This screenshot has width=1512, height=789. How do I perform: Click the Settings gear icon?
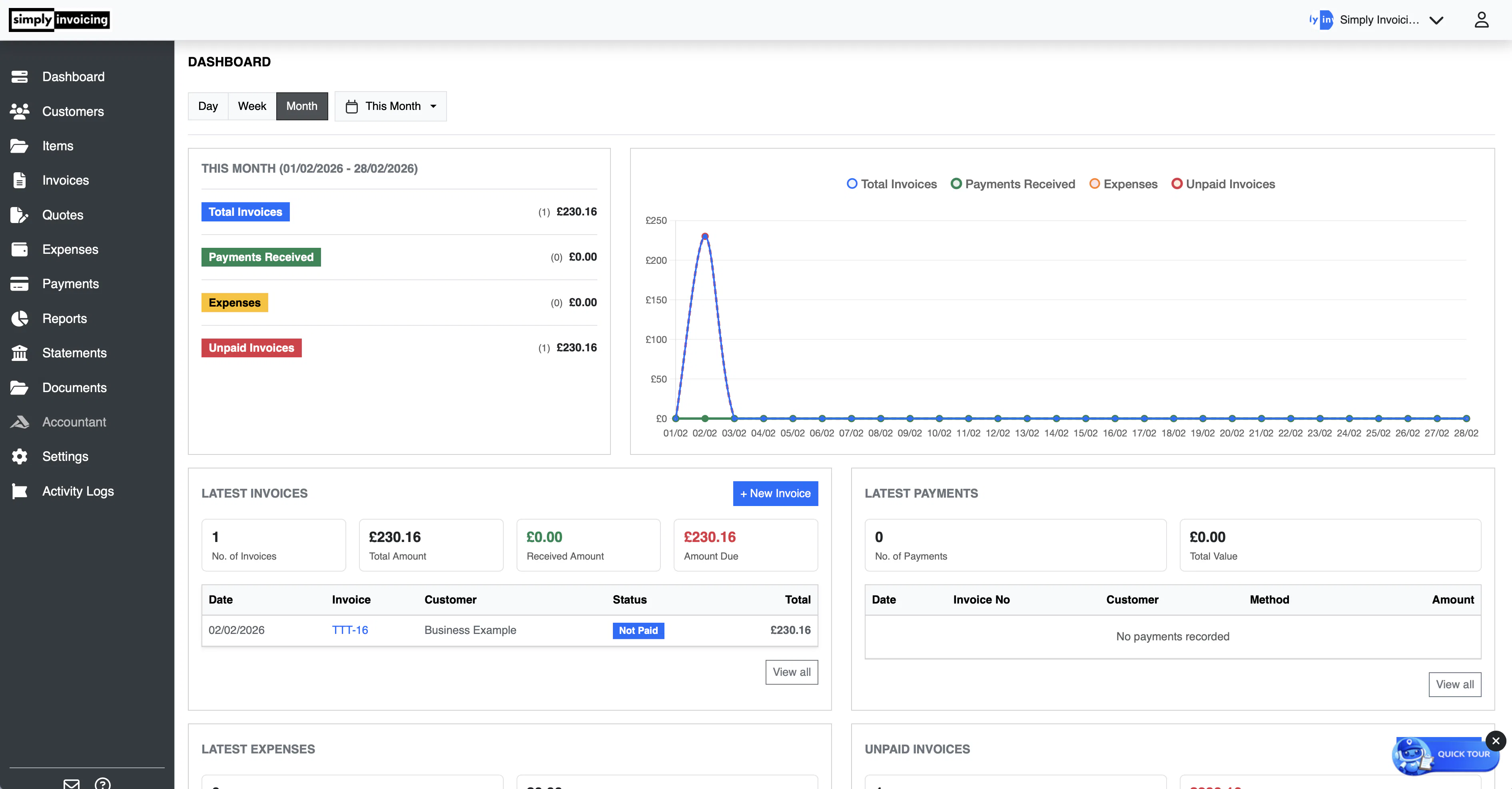(19, 456)
